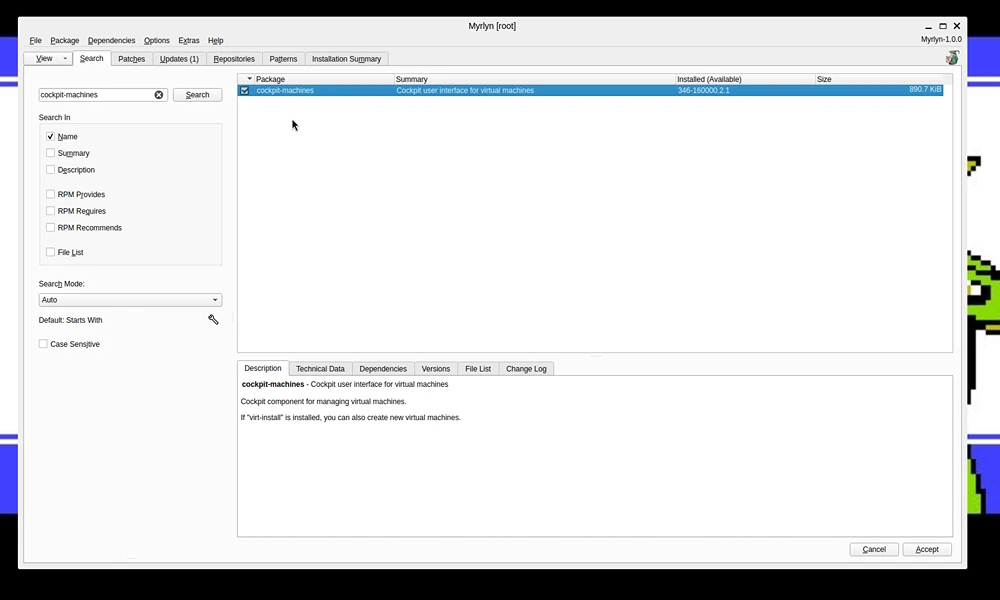Click the Myrlyn mascot logo icon

click(x=952, y=58)
